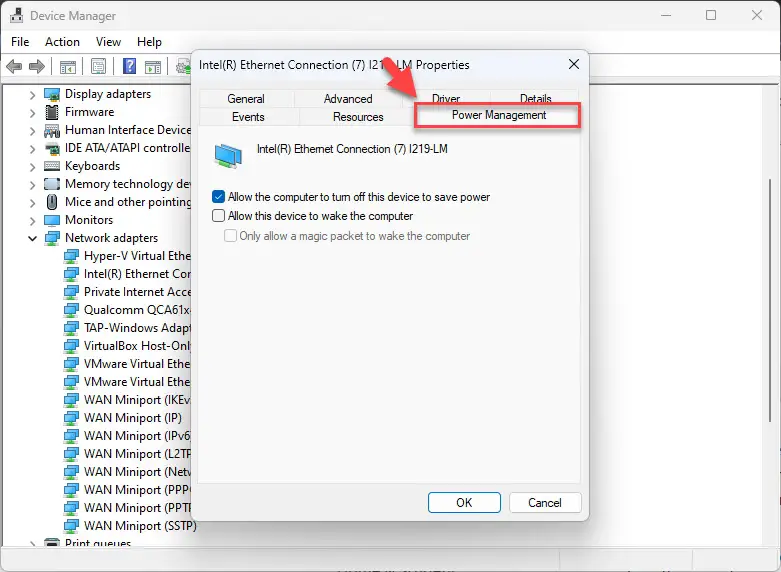Click the Mice and other pointing devices icon
This screenshot has height=572, width=781.
click(x=52, y=202)
